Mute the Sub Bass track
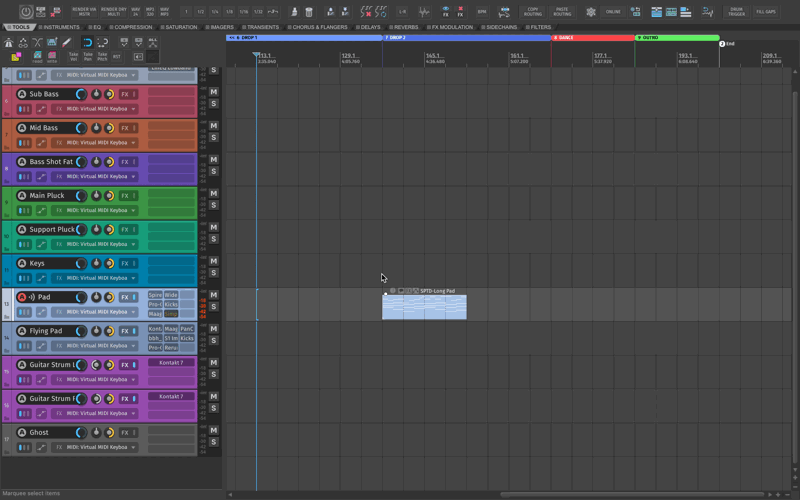 coord(214,92)
